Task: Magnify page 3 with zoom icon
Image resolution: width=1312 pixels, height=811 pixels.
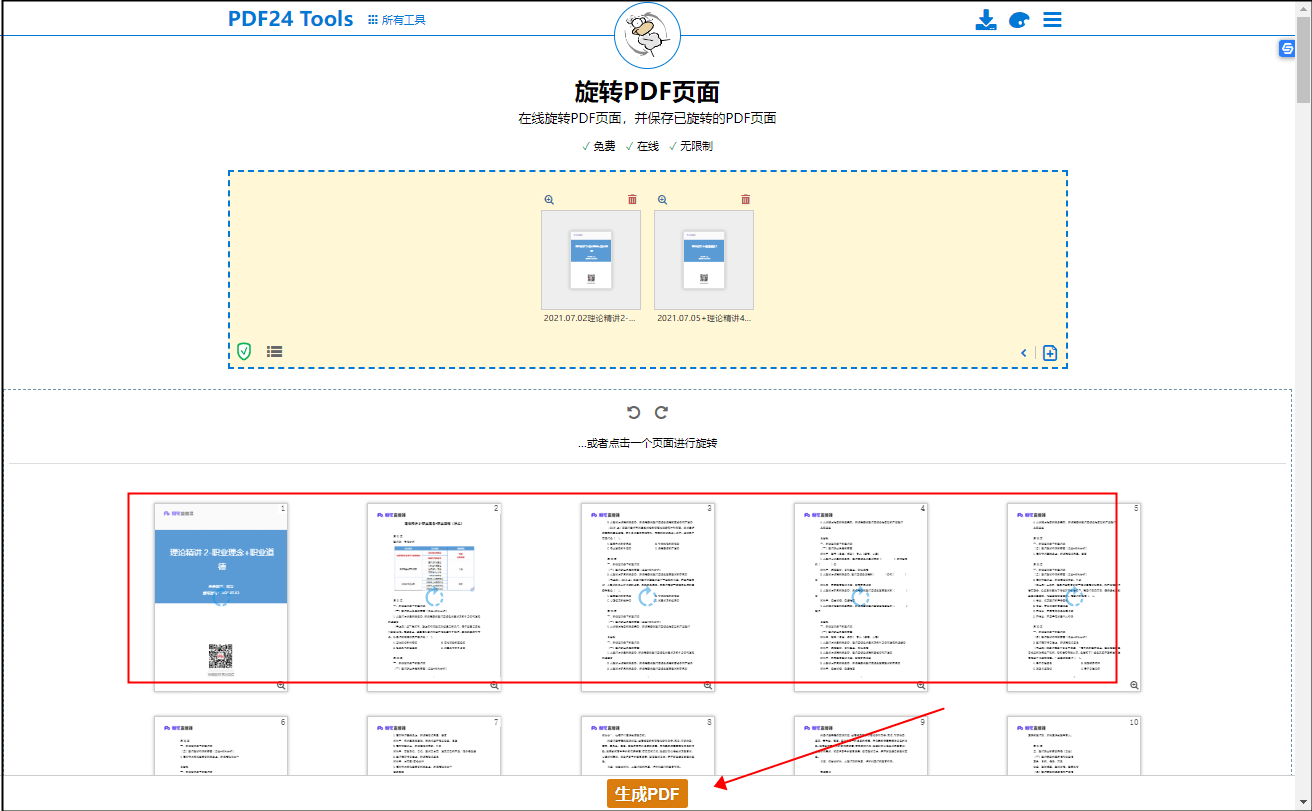Action: click(708, 685)
